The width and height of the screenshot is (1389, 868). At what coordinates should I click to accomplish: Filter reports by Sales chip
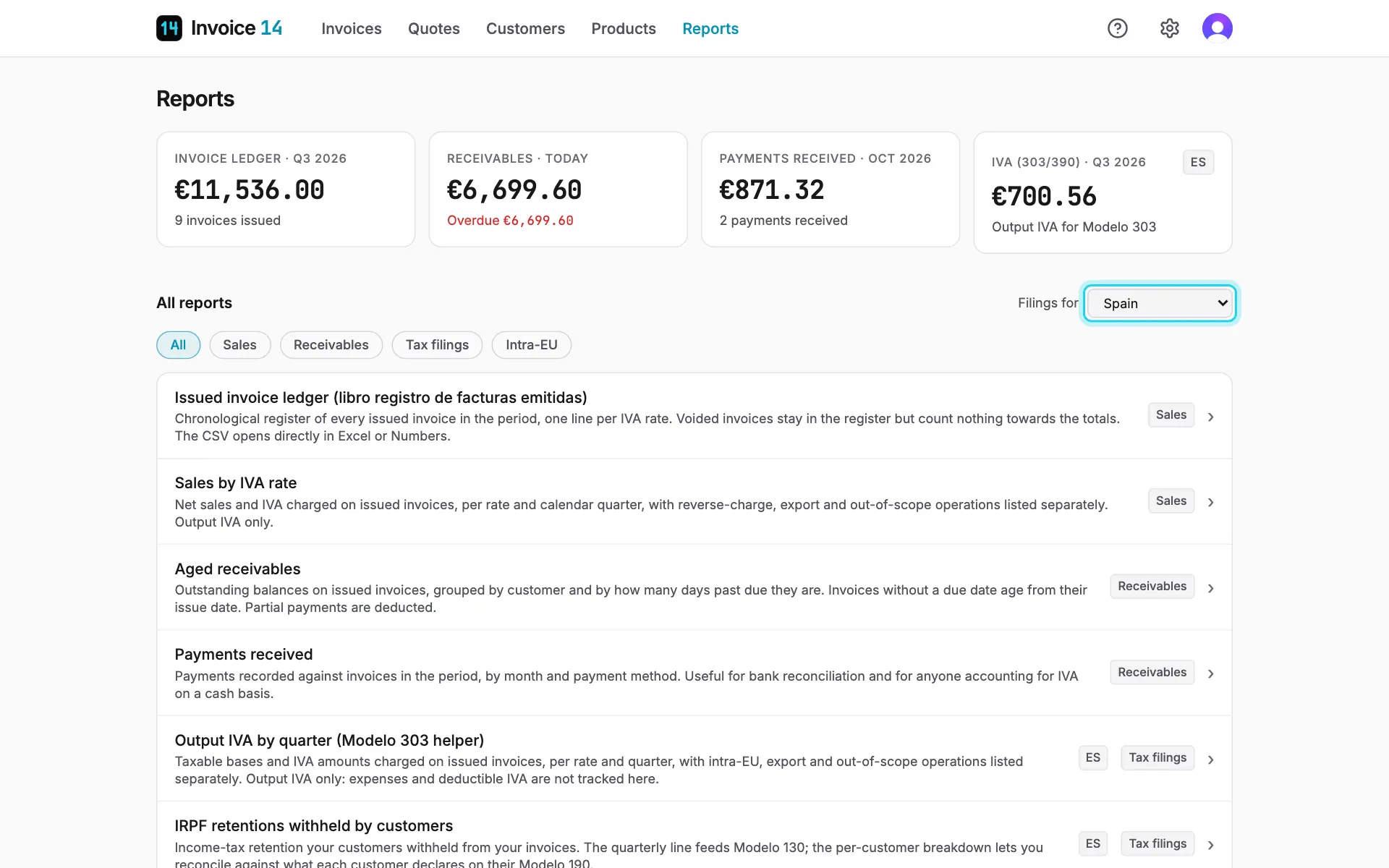click(x=239, y=345)
